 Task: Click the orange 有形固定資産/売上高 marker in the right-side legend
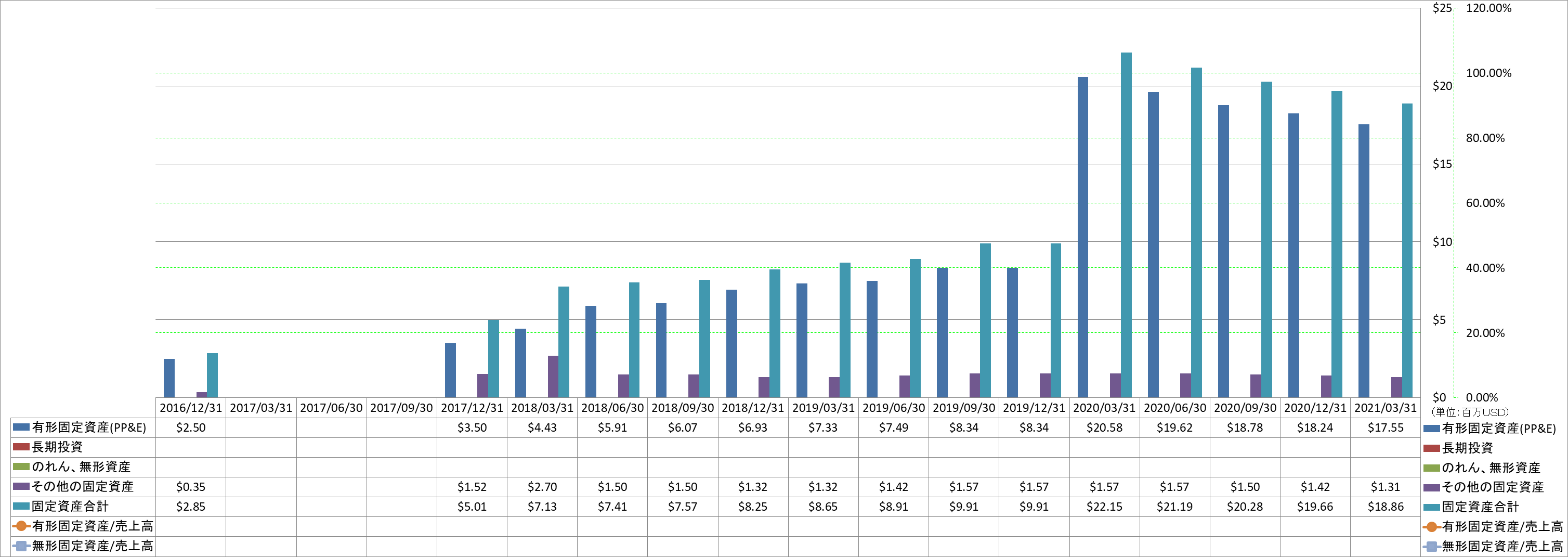pyautogui.click(x=1432, y=527)
